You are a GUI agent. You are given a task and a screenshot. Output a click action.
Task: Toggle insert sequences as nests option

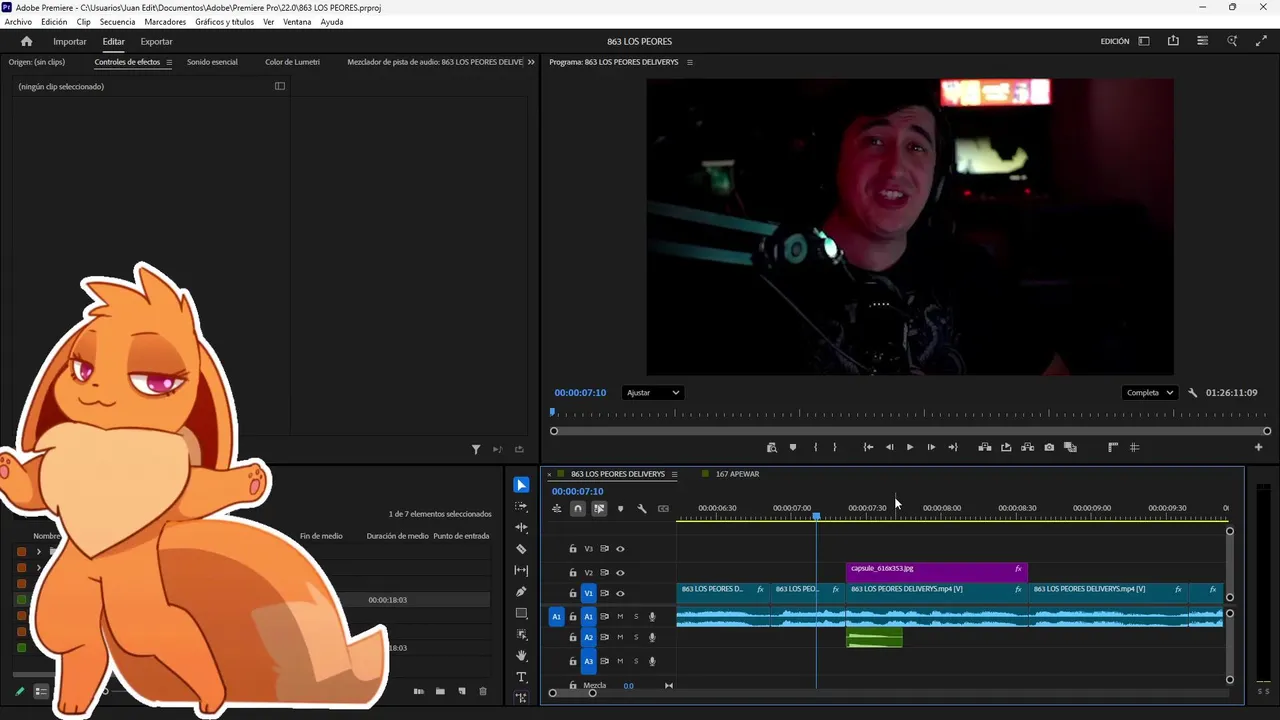(557, 508)
